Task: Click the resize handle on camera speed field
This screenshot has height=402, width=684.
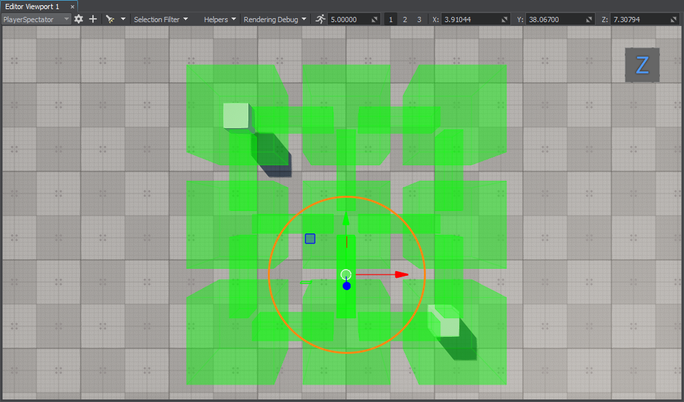Action: pyautogui.click(x=375, y=20)
